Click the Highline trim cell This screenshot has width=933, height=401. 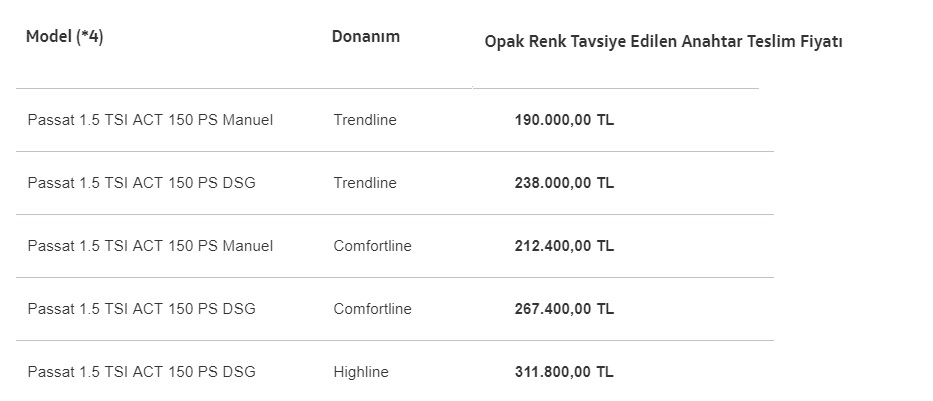361,372
